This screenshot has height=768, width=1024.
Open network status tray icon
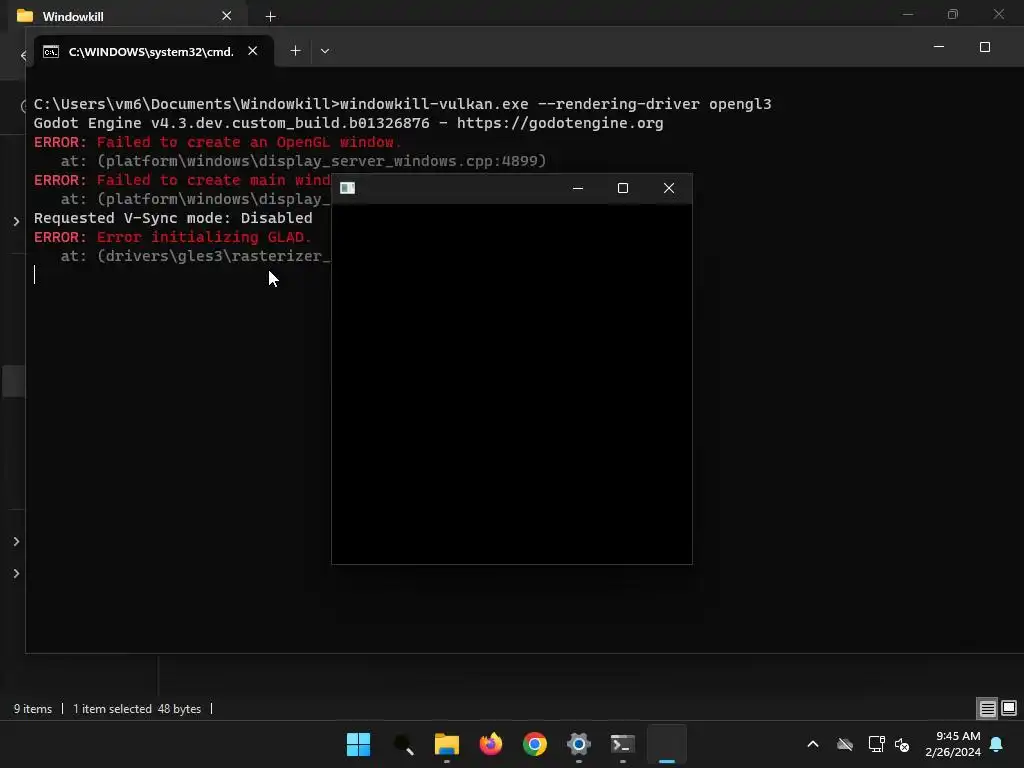876,744
